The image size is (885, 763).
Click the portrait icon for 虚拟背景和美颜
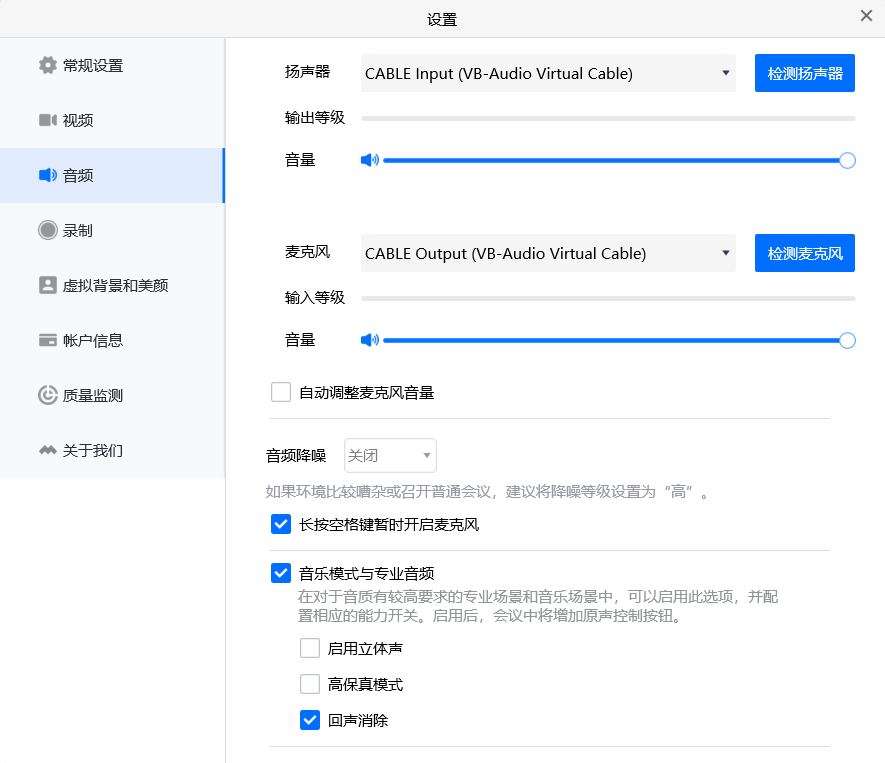[x=47, y=286]
